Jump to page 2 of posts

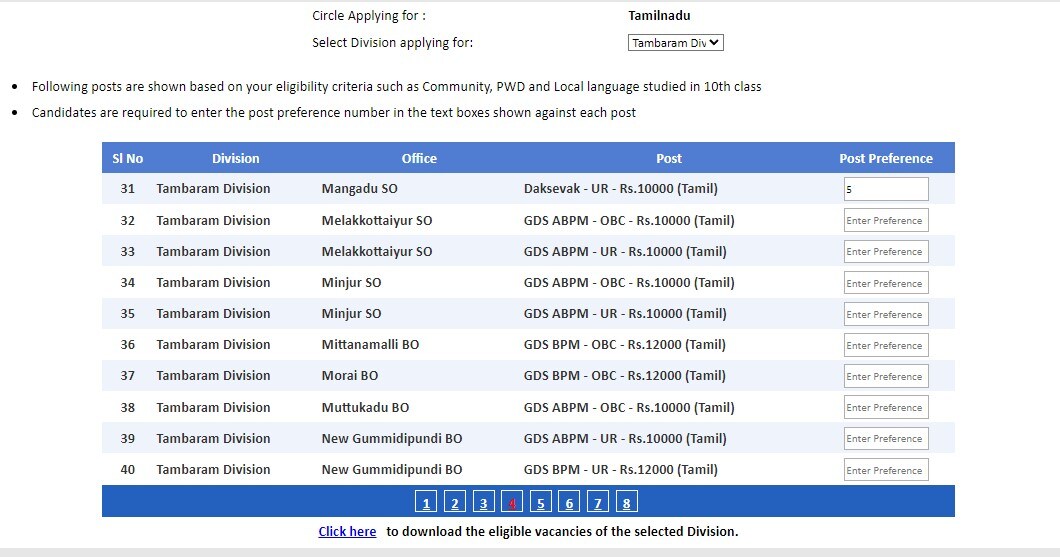[454, 503]
